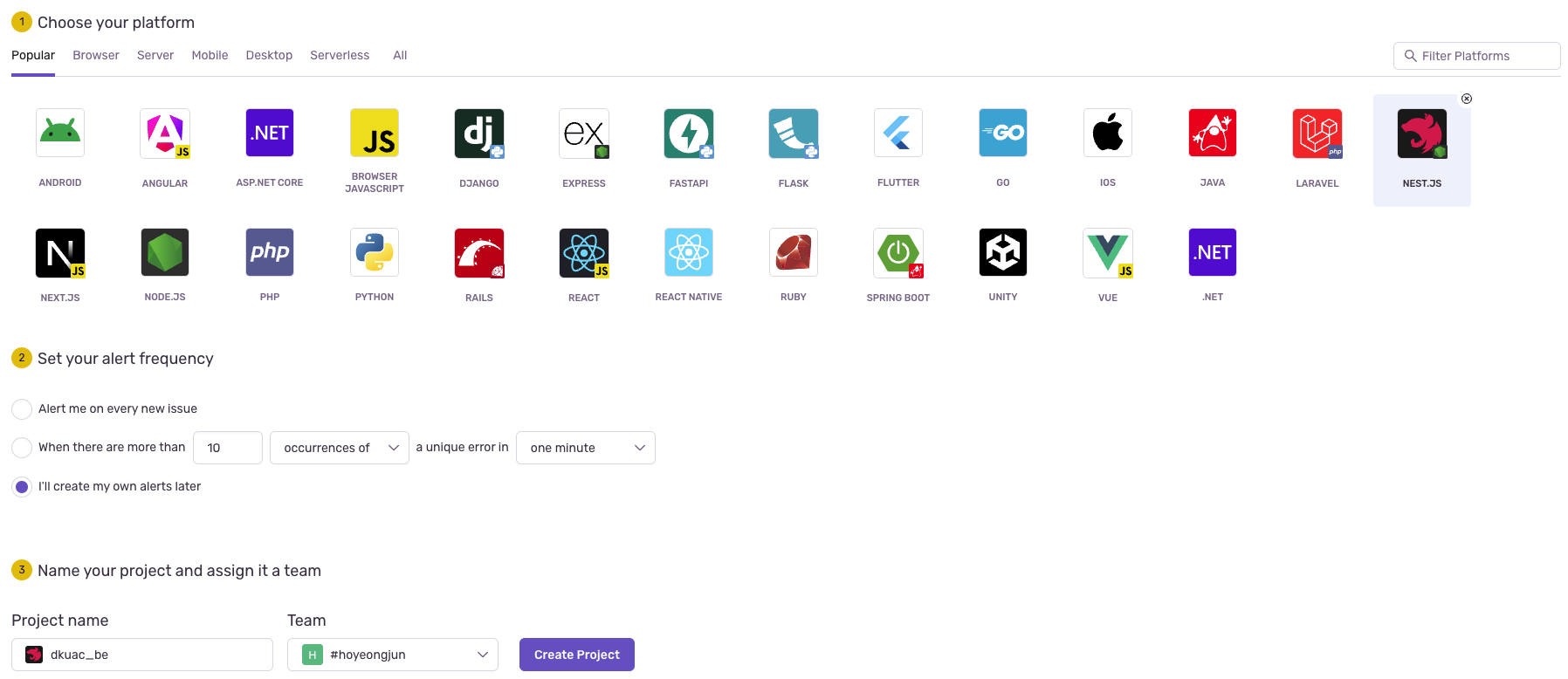Select the 'When there are more than' option

point(22,448)
